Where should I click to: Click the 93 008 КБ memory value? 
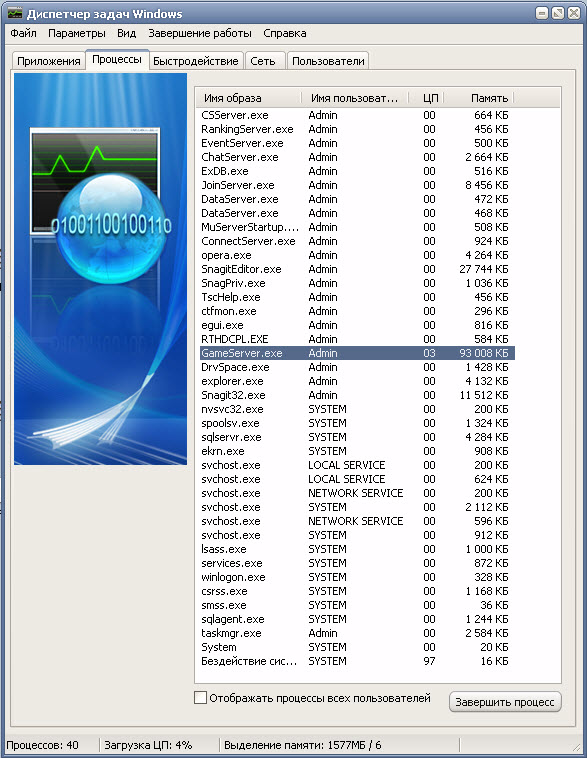[484, 353]
